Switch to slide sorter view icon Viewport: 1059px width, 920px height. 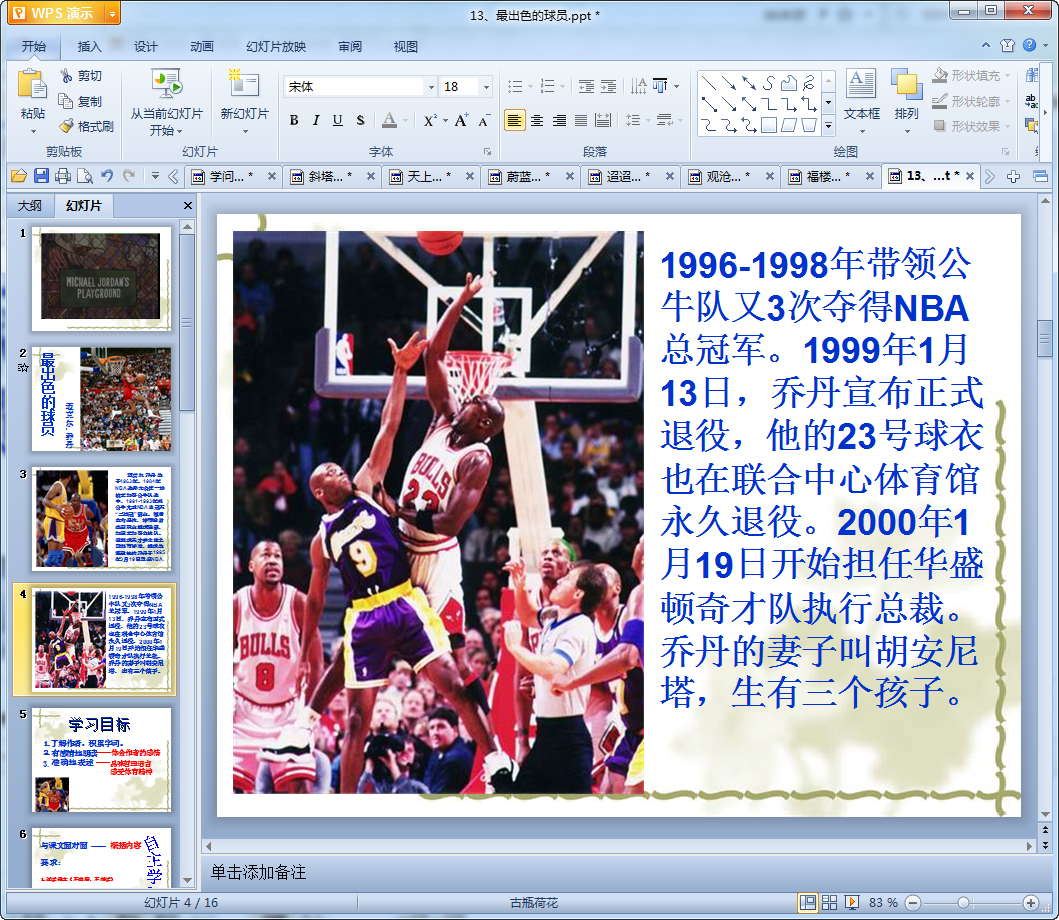tap(829, 902)
